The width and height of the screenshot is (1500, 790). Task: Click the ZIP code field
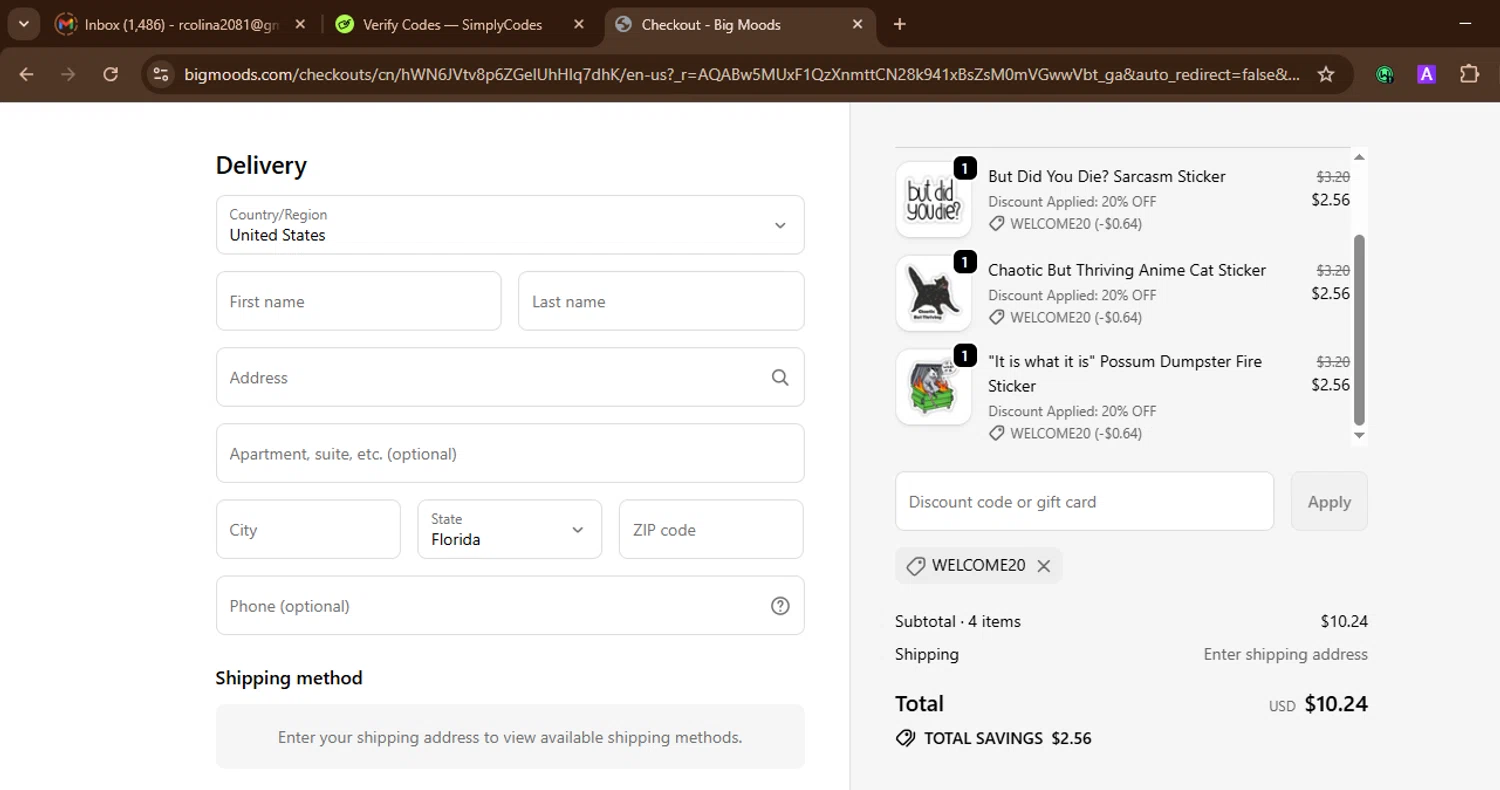click(711, 529)
